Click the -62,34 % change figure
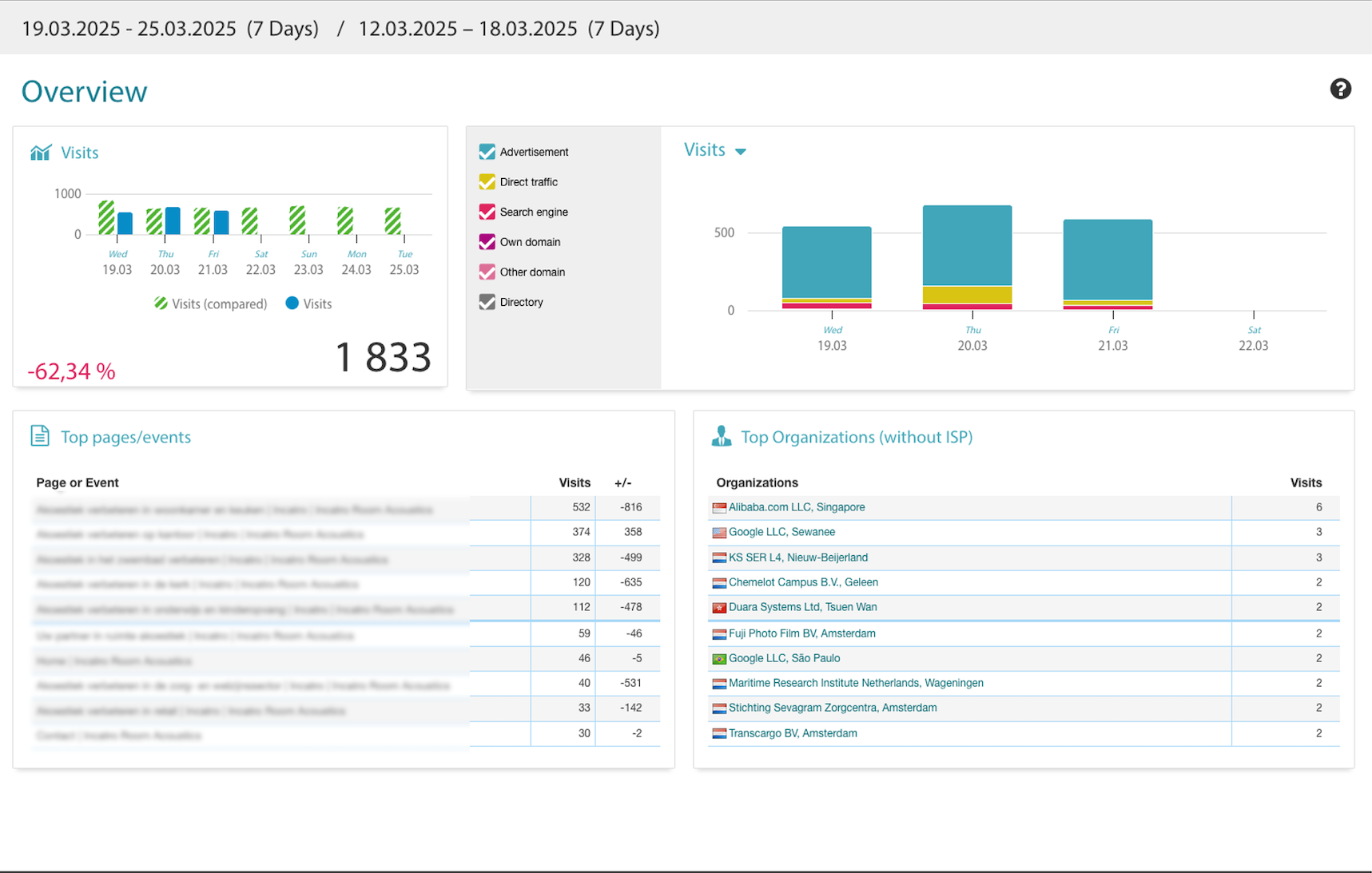Viewport: 1372px width, 873px height. (71, 371)
